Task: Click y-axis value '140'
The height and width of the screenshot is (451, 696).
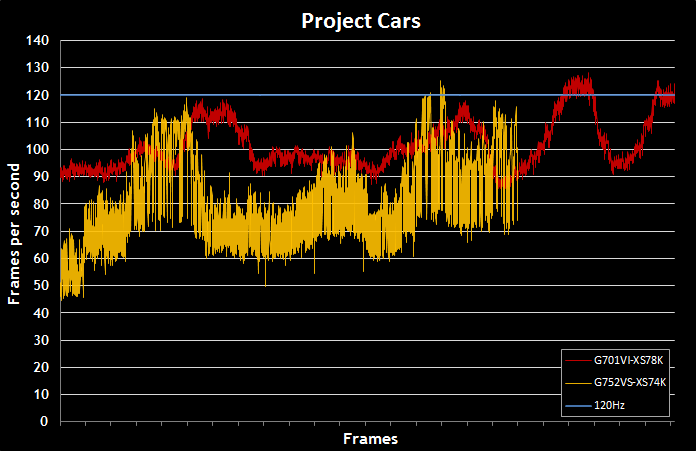Action: tap(37, 40)
